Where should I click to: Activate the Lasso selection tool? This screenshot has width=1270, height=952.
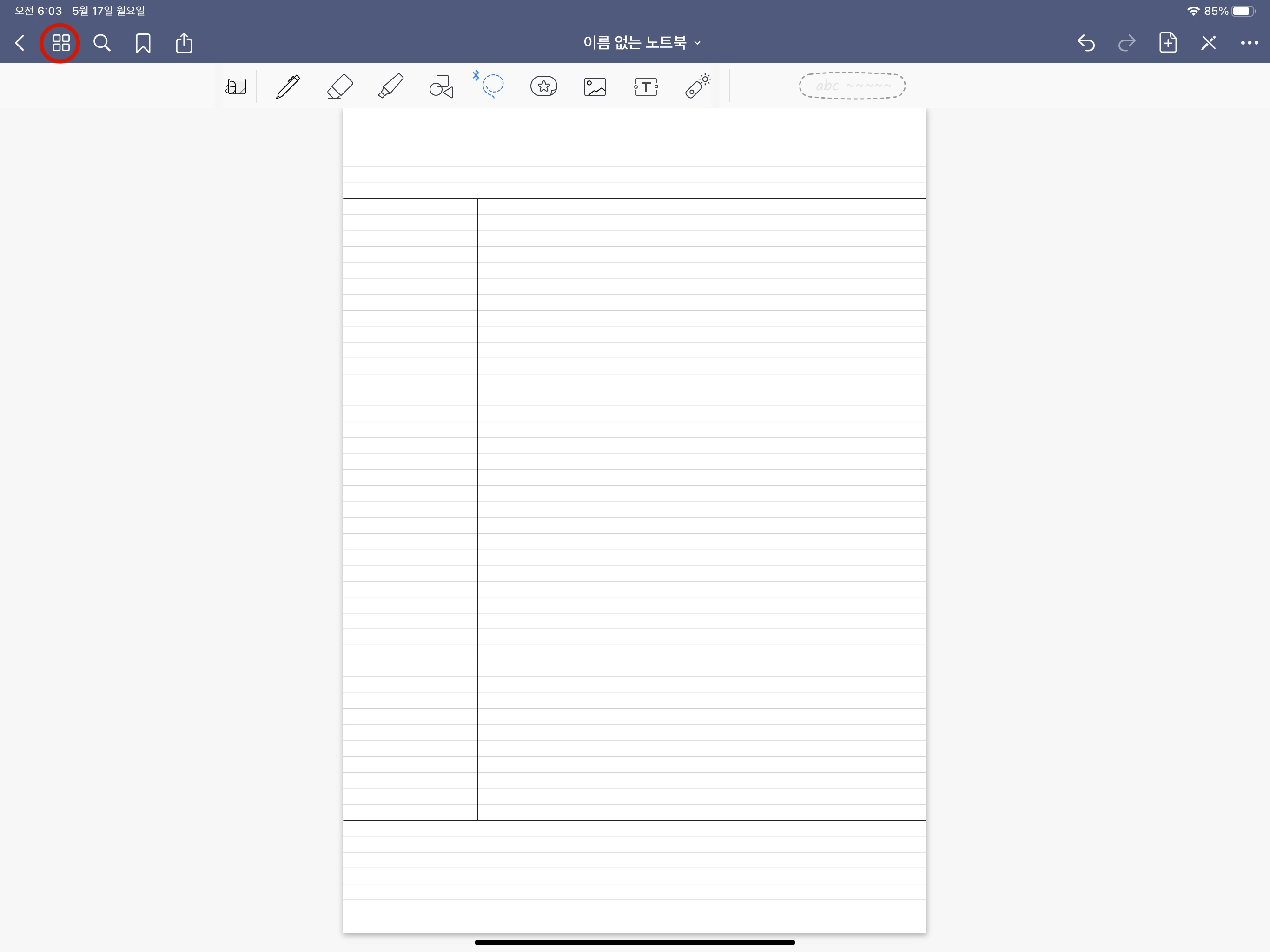pyautogui.click(x=493, y=86)
